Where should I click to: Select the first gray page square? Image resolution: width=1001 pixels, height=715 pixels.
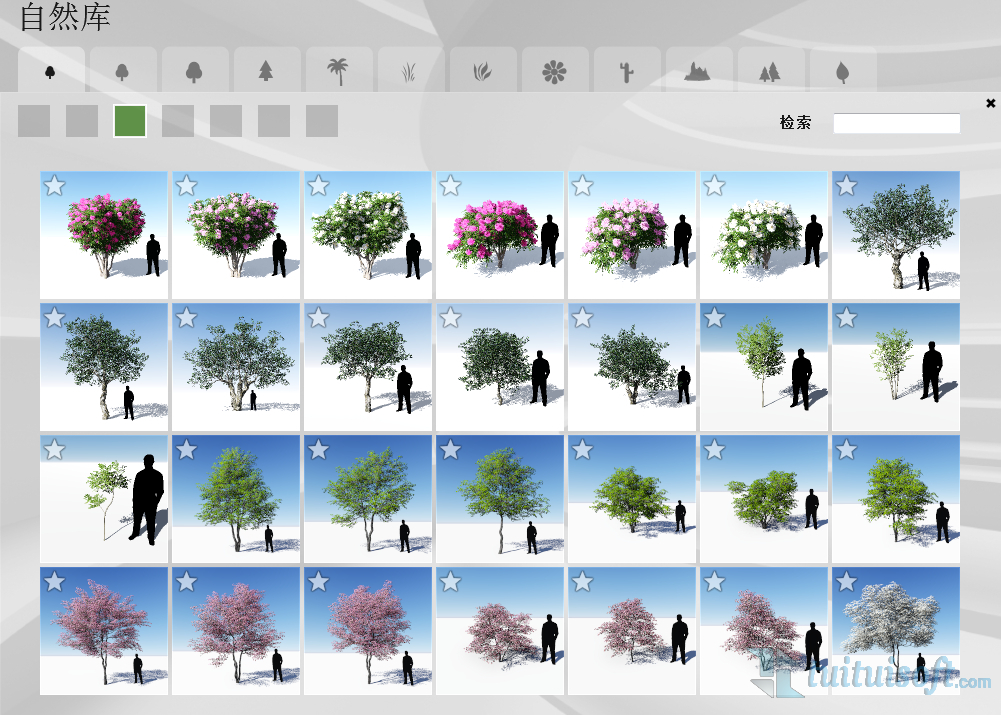(x=34, y=121)
